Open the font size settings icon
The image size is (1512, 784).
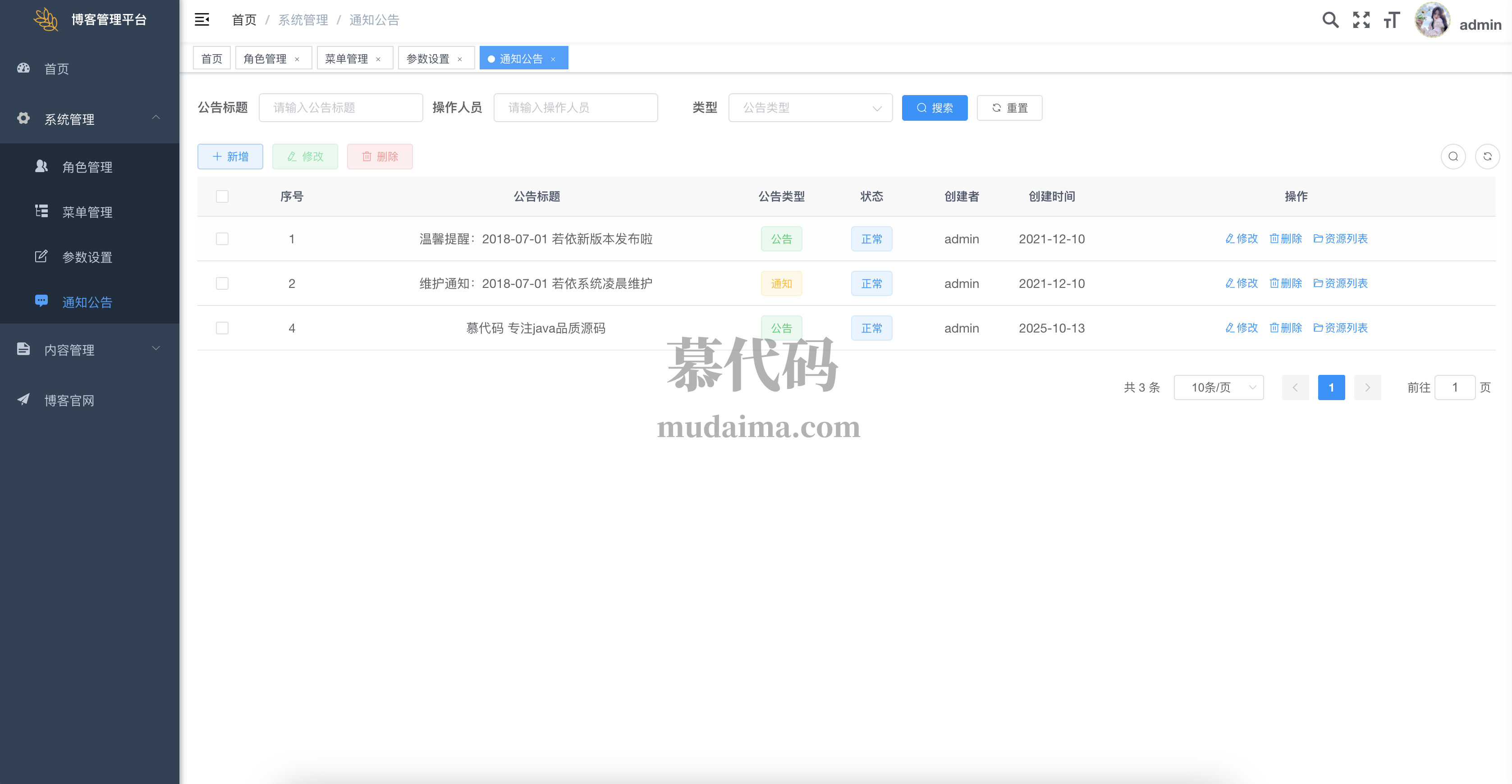(x=1392, y=20)
